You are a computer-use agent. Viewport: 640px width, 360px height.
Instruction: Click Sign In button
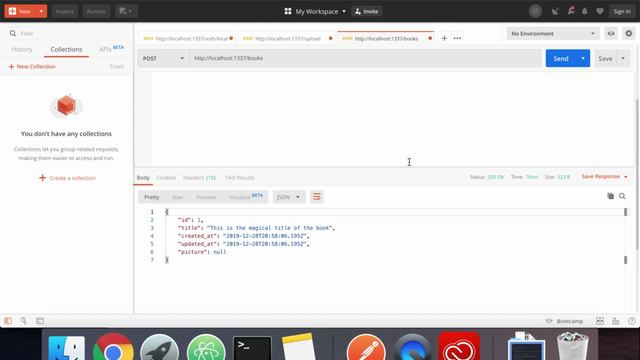(622, 11)
